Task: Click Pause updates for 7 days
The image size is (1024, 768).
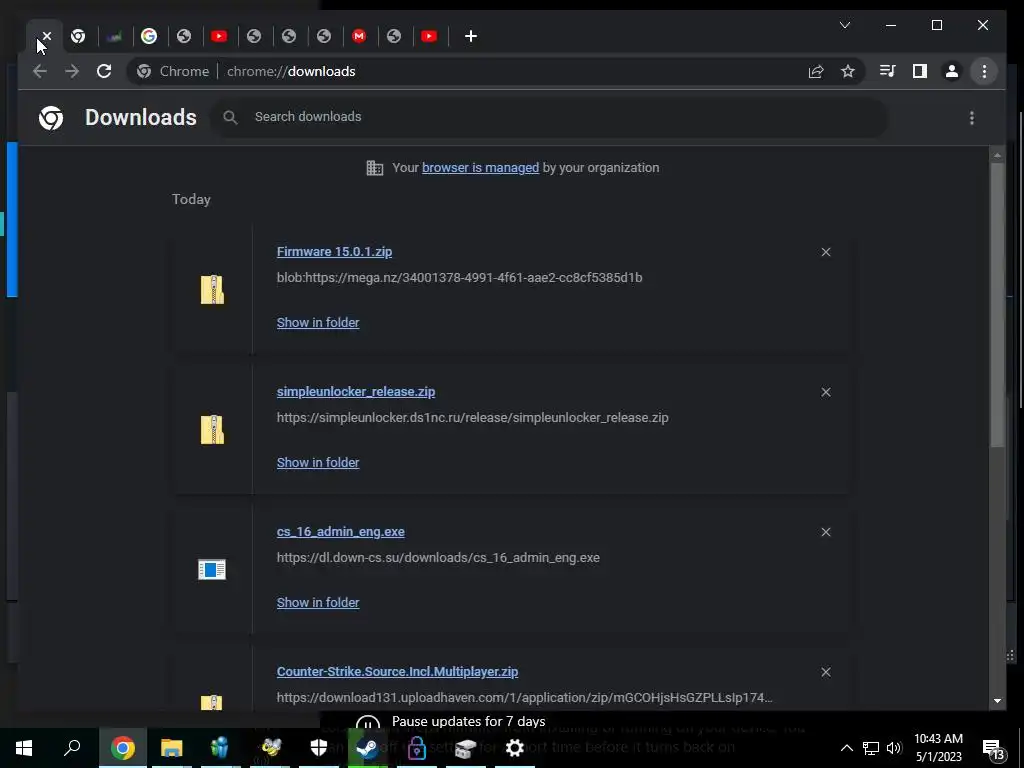Action: click(x=468, y=722)
